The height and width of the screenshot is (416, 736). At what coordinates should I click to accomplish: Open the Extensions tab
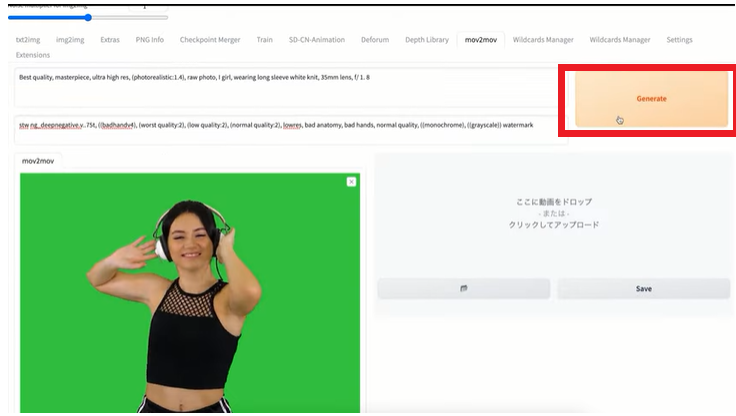coord(33,55)
